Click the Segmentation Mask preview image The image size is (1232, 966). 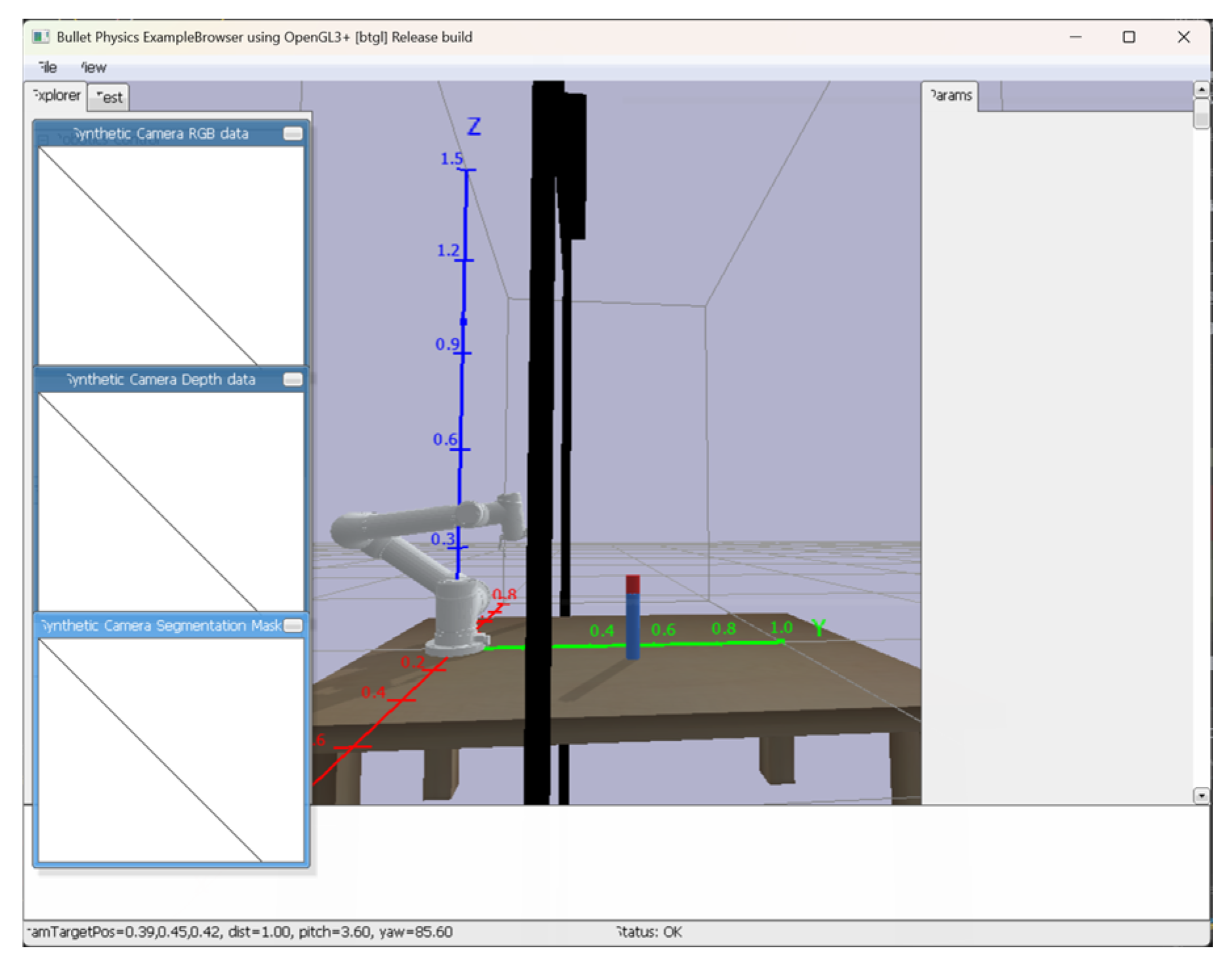[171, 749]
